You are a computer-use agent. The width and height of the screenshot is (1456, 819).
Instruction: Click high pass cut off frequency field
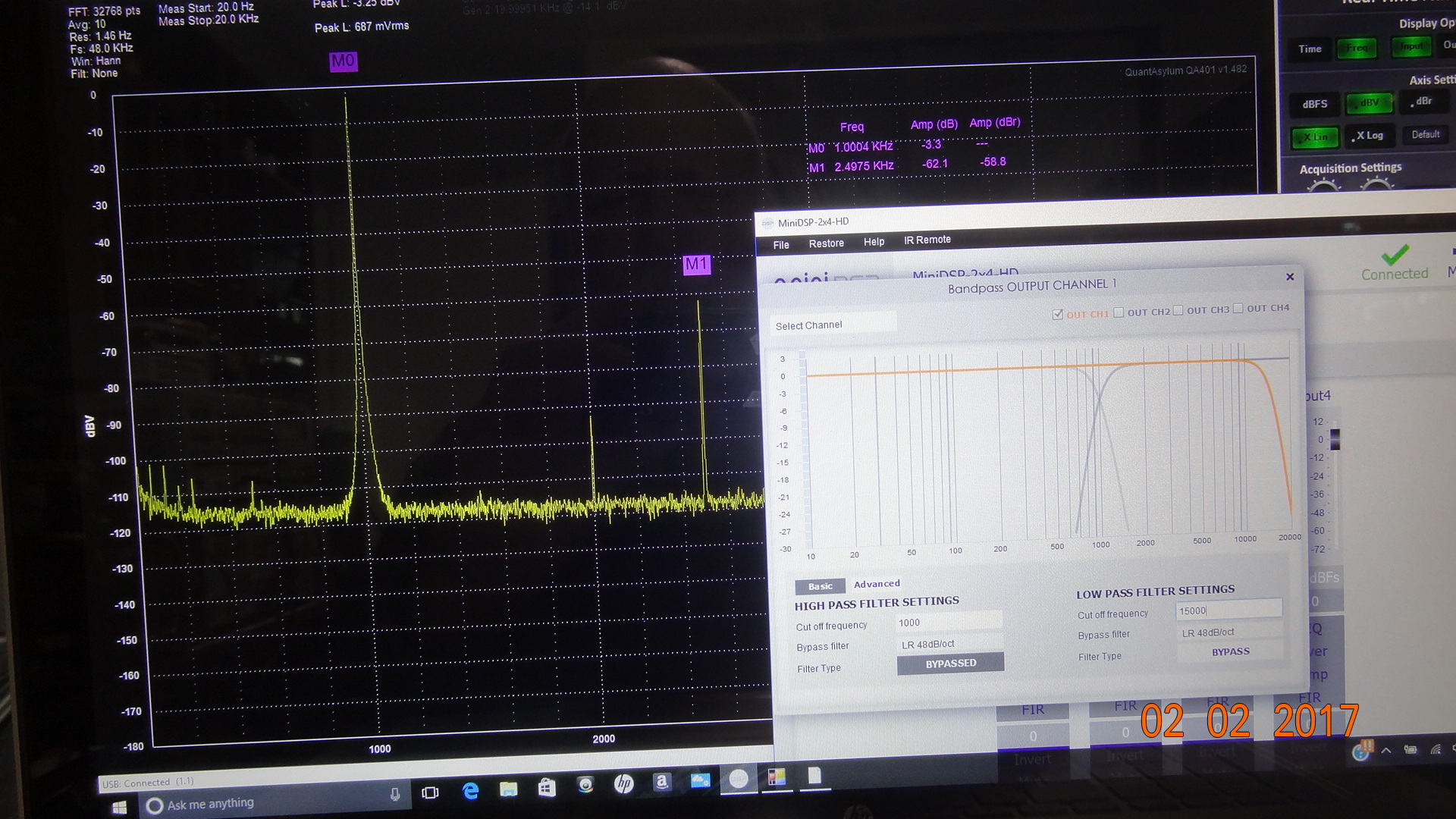point(949,622)
